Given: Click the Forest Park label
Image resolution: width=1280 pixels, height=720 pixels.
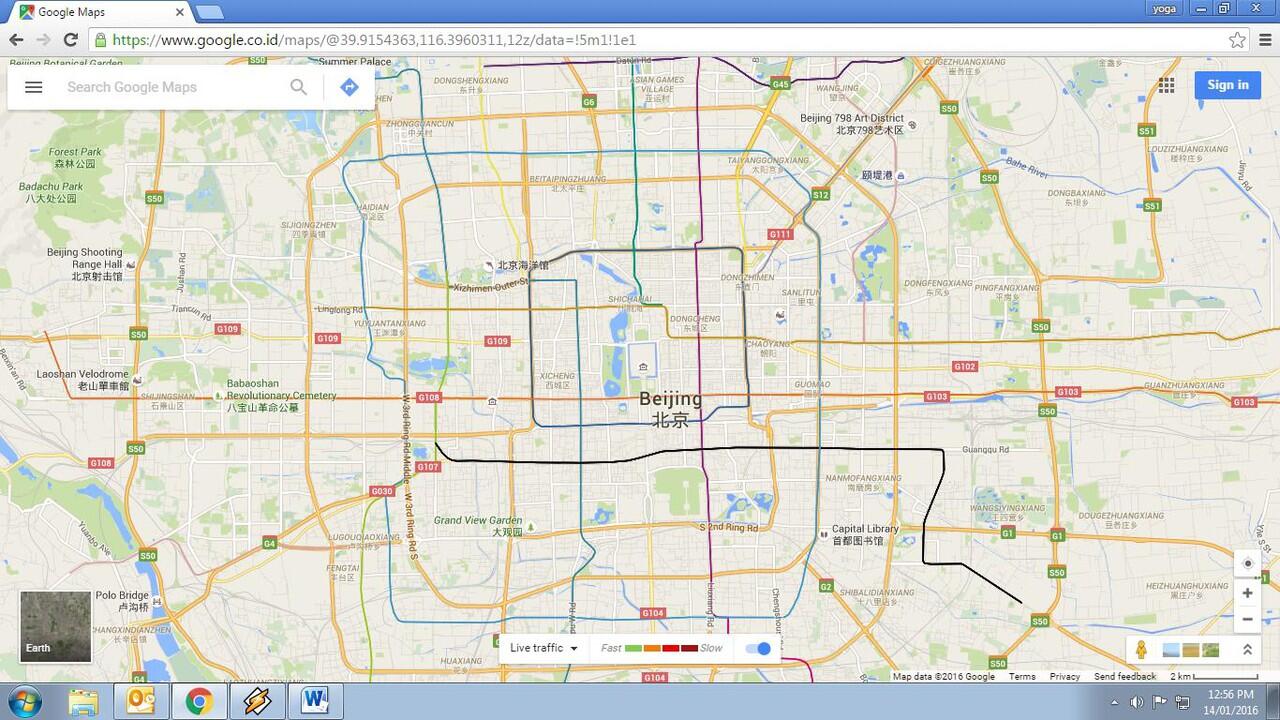Looking at the screenshot, I should 75,157.
